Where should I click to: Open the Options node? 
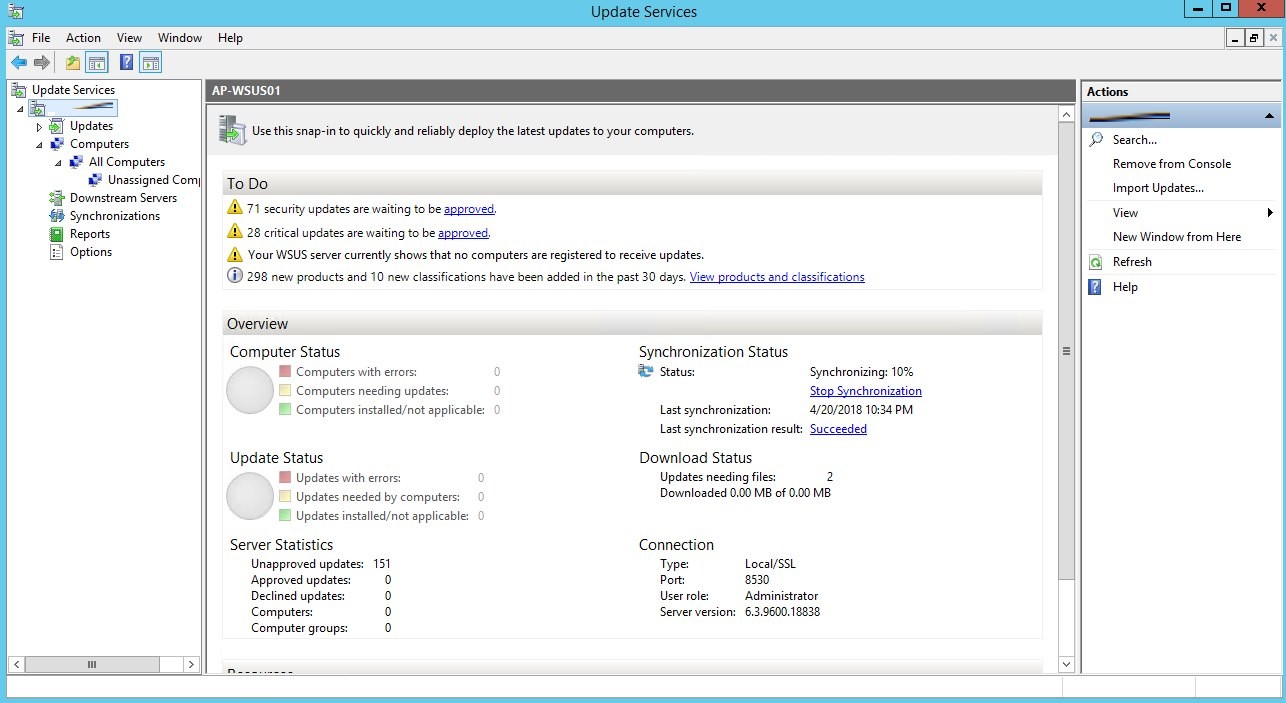[x=90, y=252]
